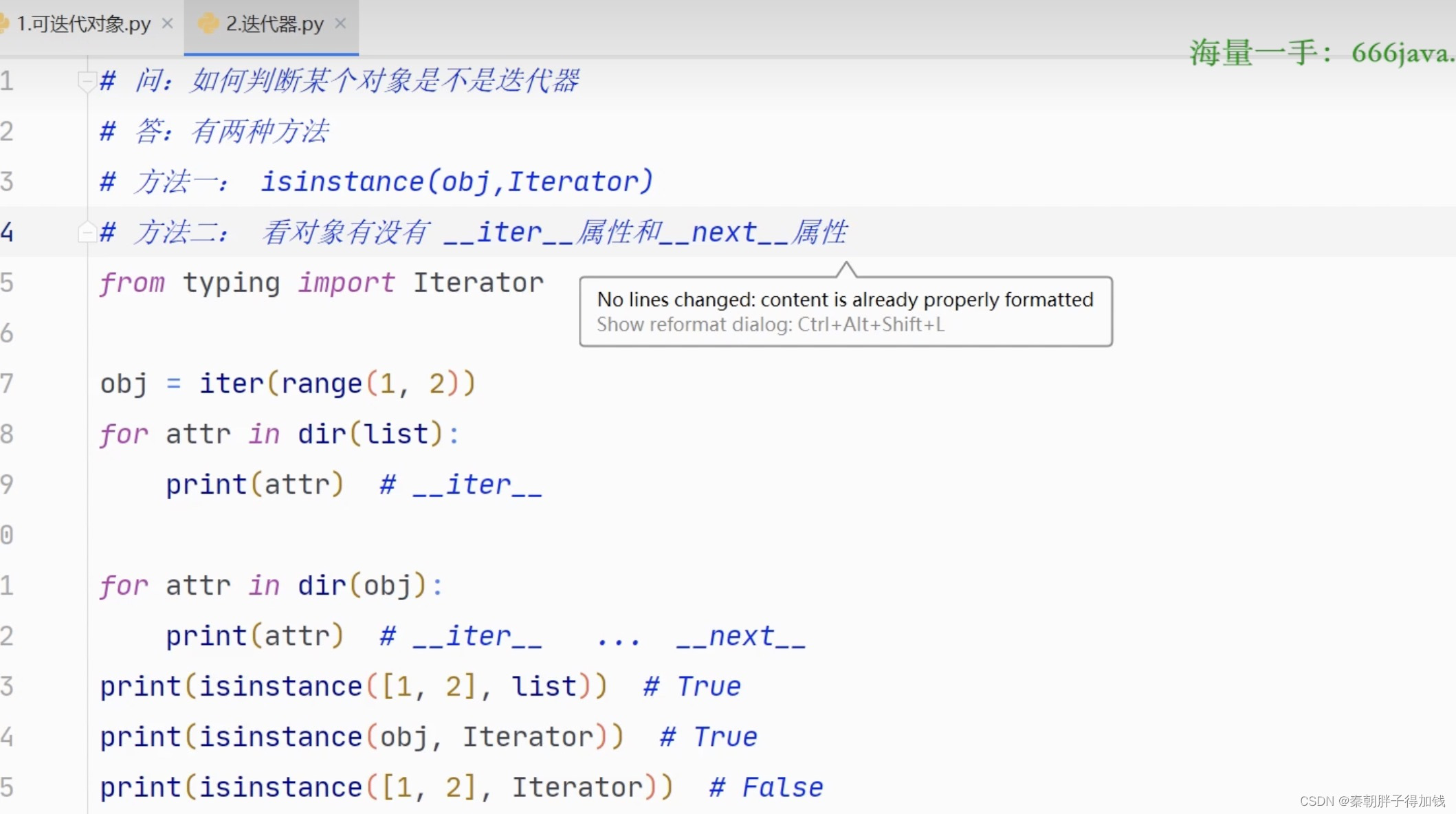Image resolution: width=1456 pixels, height=814 pixels.
Task: Select the 2.迭代器.py tab
Action: click(274, 24)
